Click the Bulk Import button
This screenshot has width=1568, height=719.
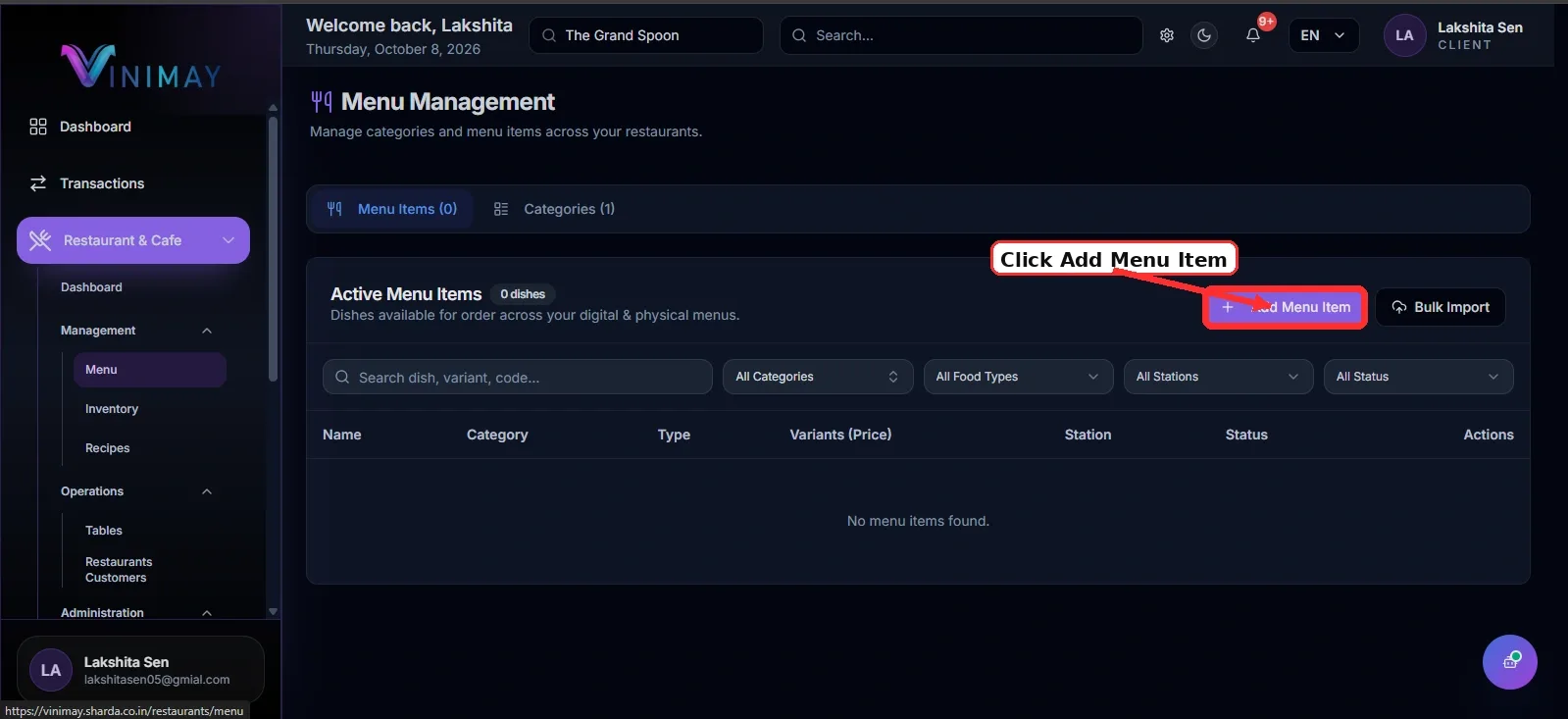(x=1441, y=307)
